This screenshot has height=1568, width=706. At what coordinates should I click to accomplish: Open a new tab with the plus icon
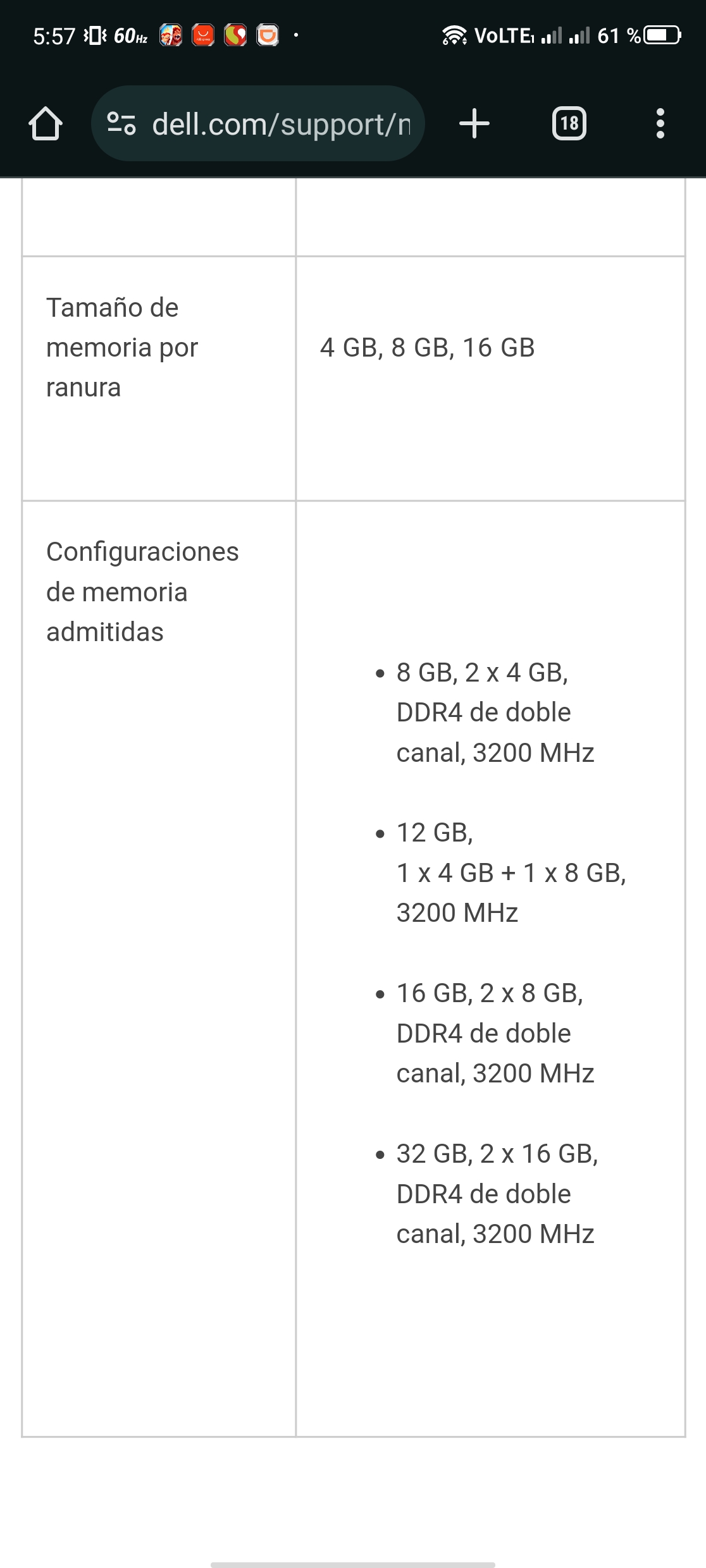474,124
